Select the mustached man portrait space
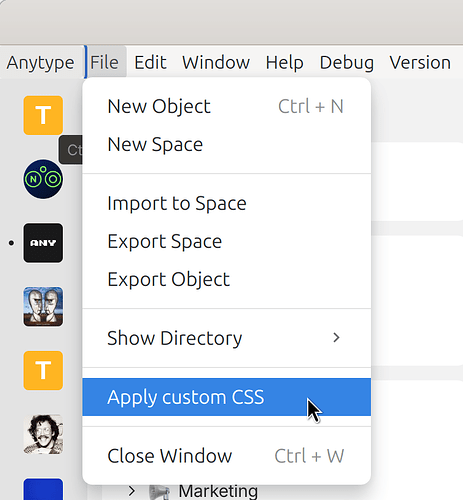 tap(43, 434)
